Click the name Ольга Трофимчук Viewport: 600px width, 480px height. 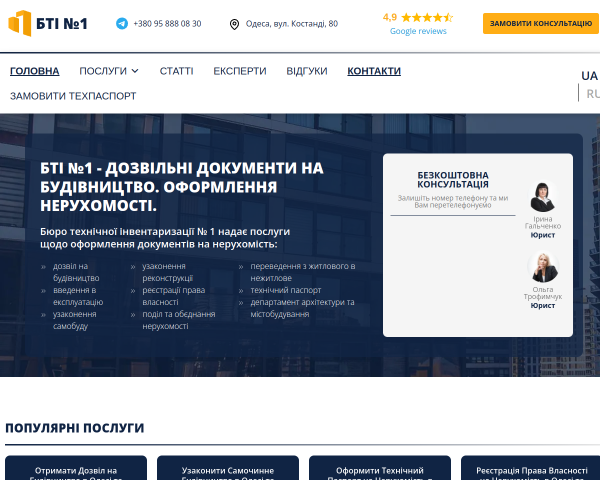click(x=543, y=293)
